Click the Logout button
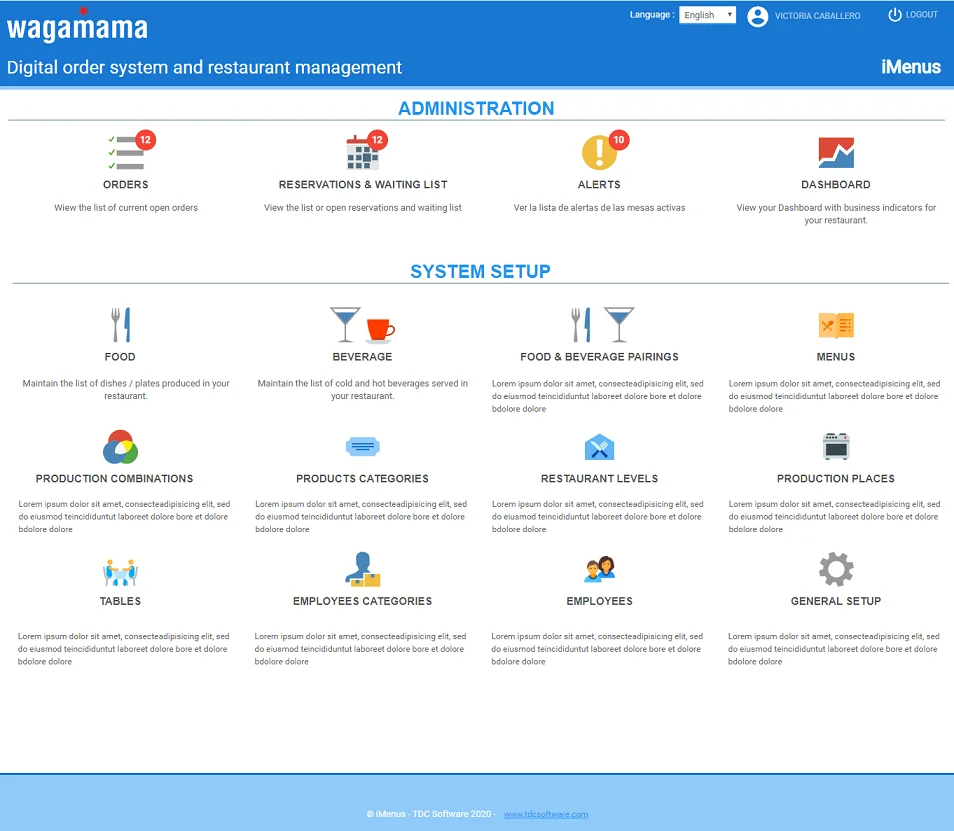Viewport: 954px width, 831px height. pyautogui.click(x=912, y=15)
